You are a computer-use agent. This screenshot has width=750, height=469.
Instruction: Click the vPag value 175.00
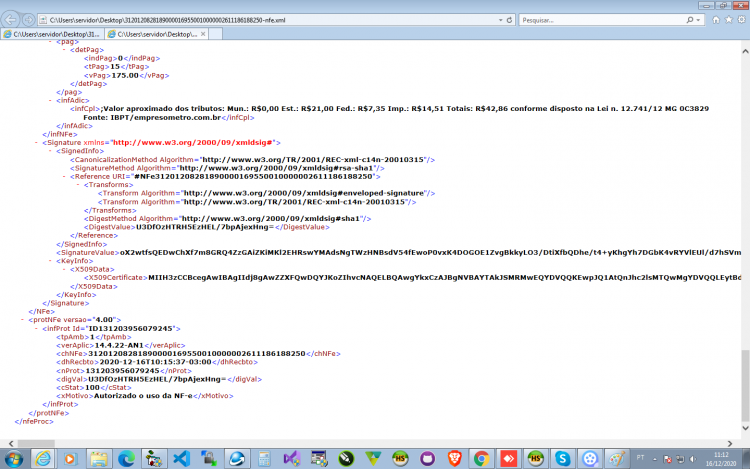125,75
